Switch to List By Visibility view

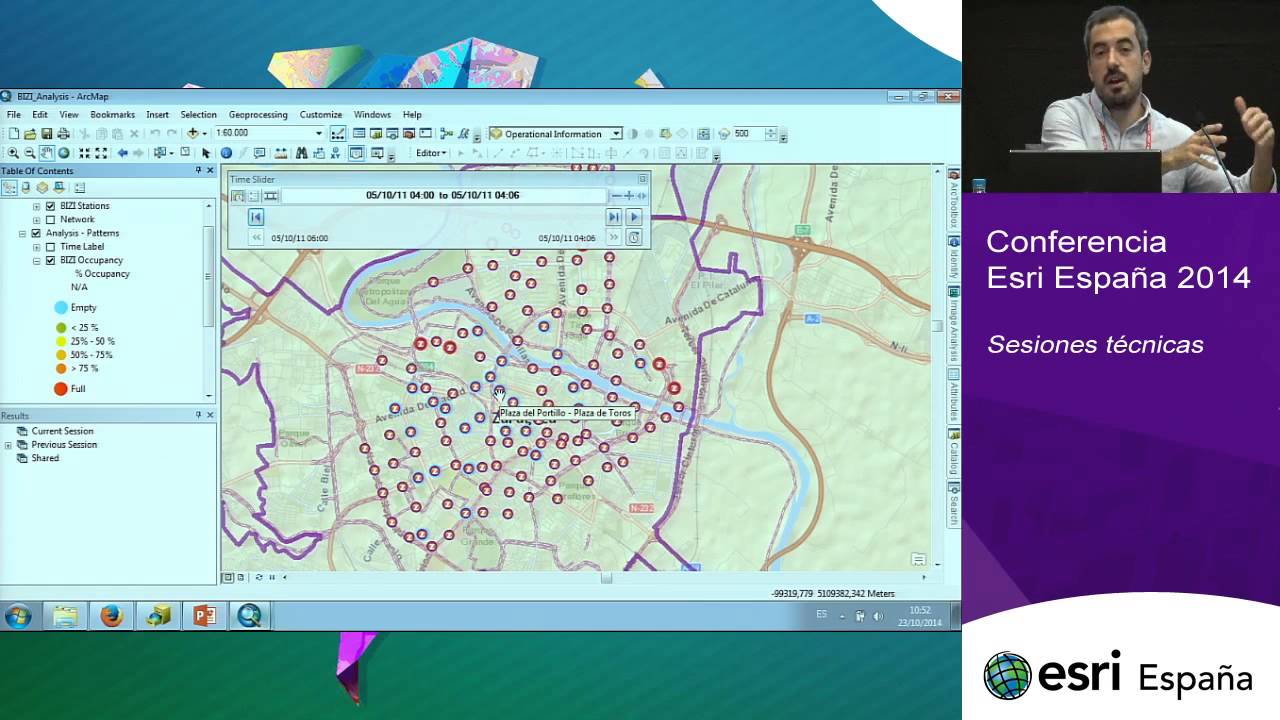point(42,187)
